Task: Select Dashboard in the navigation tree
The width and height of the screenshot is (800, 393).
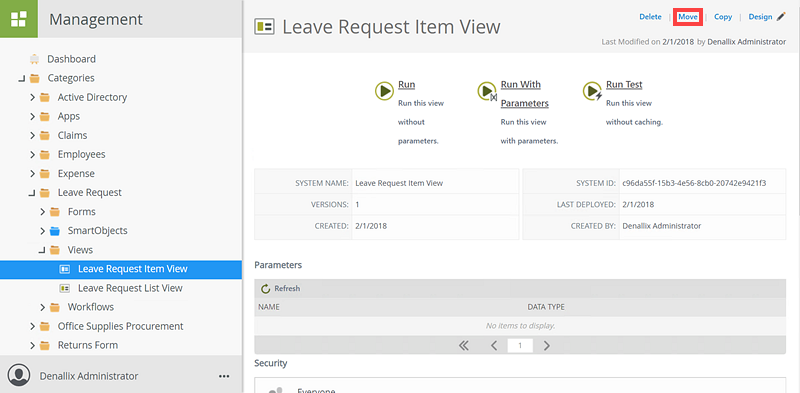Action: tap(71, 59)
